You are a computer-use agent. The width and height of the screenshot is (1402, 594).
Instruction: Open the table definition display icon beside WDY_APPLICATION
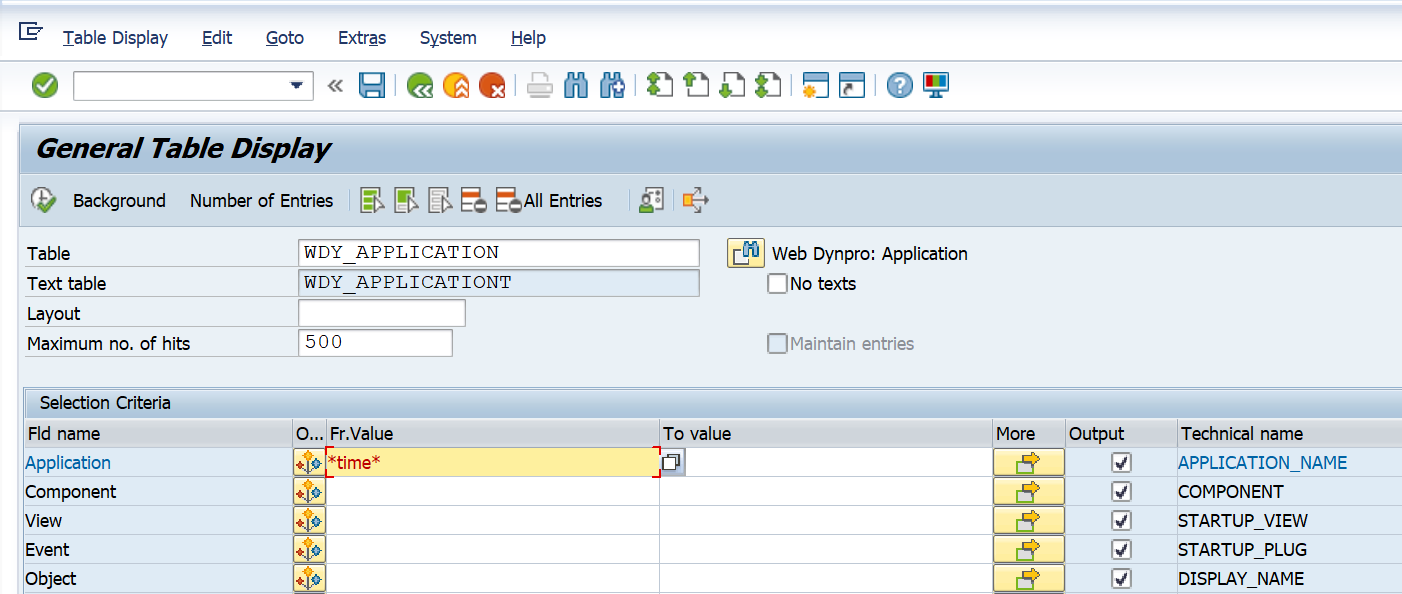coord(744,252)
